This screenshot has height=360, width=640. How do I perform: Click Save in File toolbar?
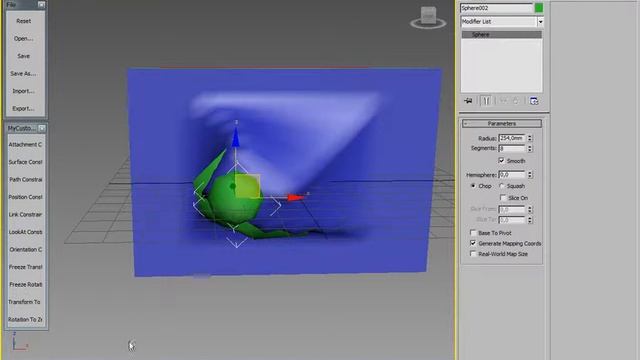tap(24, 56)
